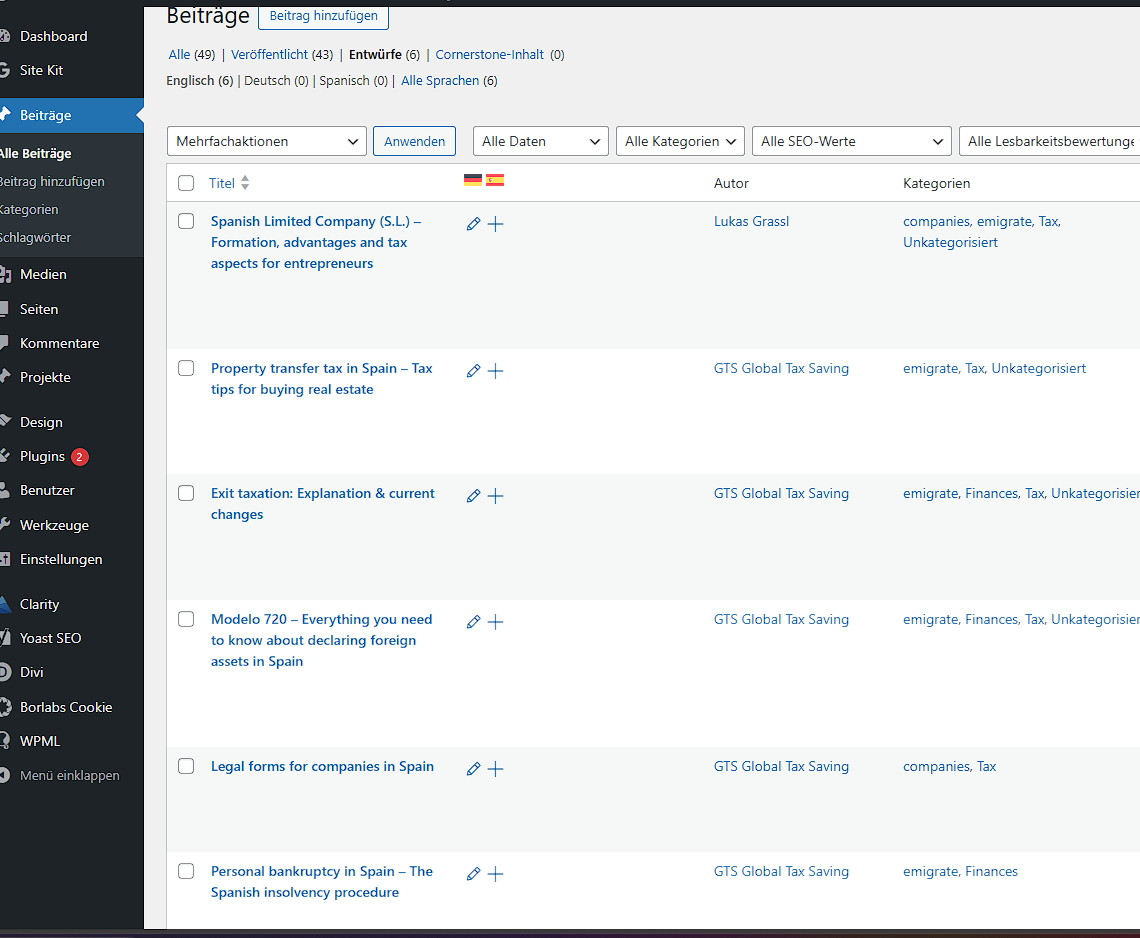This screenshot has height=938, width=1140.
Task: Add Spanish translation for Personal bankruptcy post
Action: tap(495, 873)
